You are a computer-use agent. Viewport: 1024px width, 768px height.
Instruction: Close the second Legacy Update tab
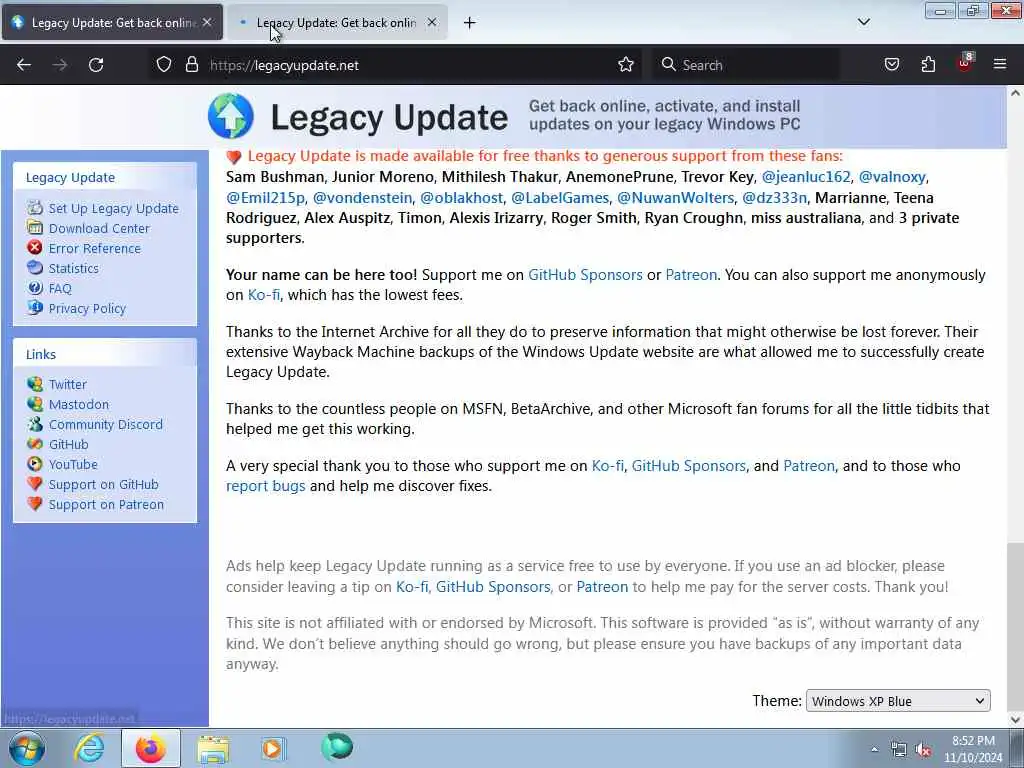(x=432, y=22)
